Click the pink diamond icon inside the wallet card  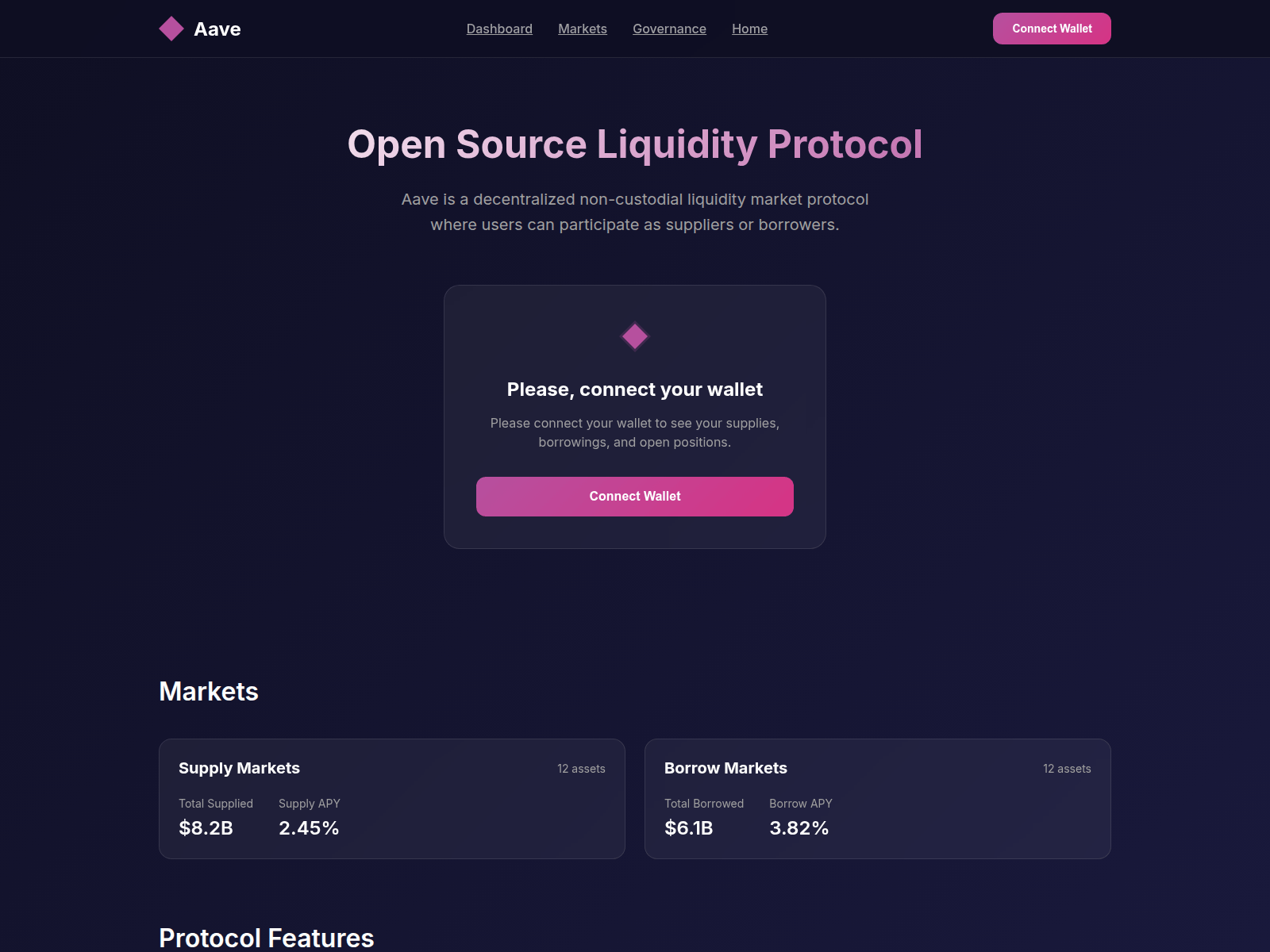coord(634,336)
